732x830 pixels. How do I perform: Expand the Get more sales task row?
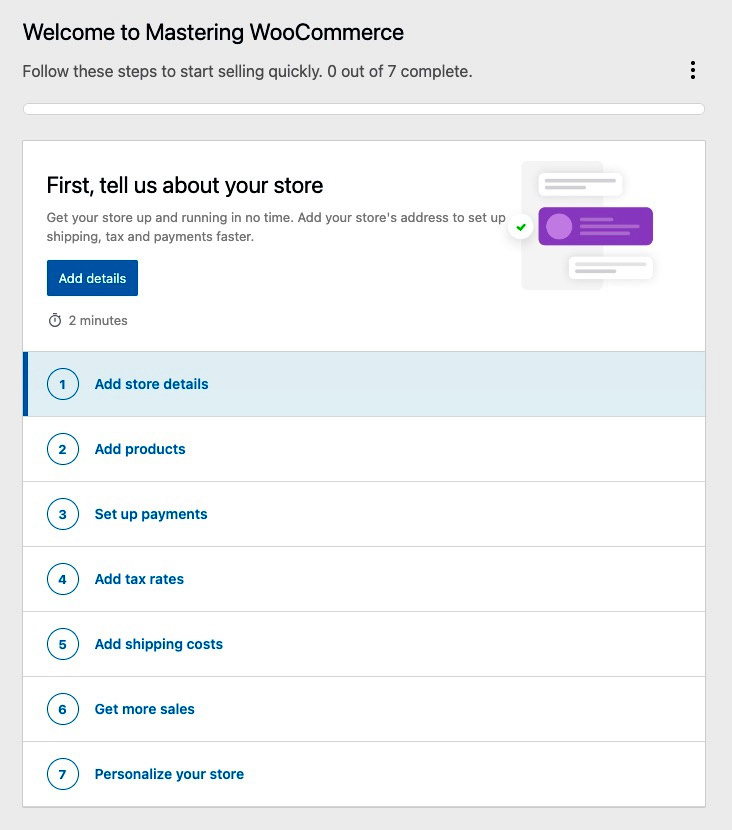click(x=364, y=709)
